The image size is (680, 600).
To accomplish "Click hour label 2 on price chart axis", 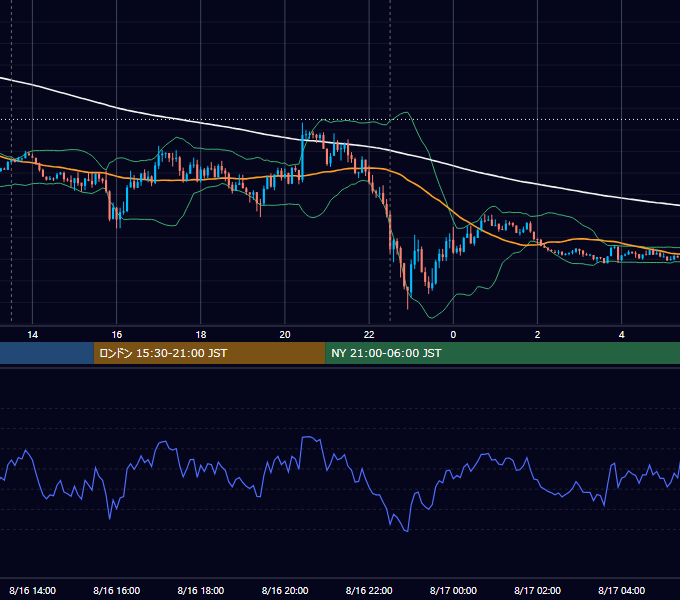I will tap(537, 335).
